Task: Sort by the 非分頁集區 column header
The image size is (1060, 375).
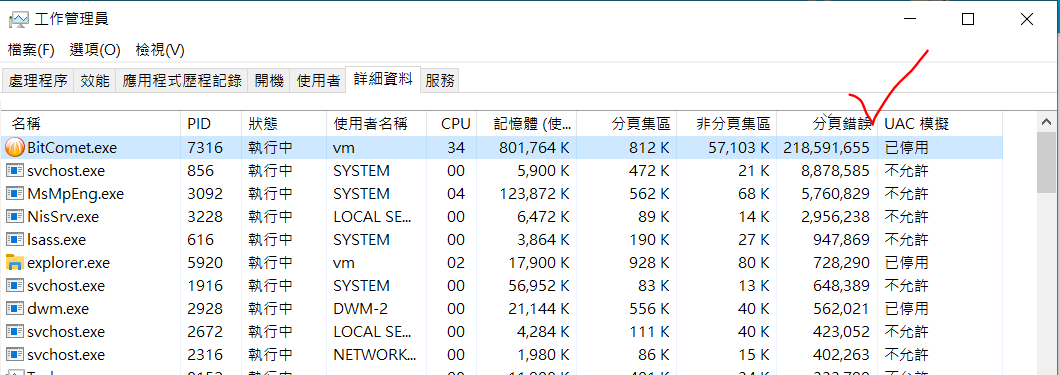Action: coord(727,124)
